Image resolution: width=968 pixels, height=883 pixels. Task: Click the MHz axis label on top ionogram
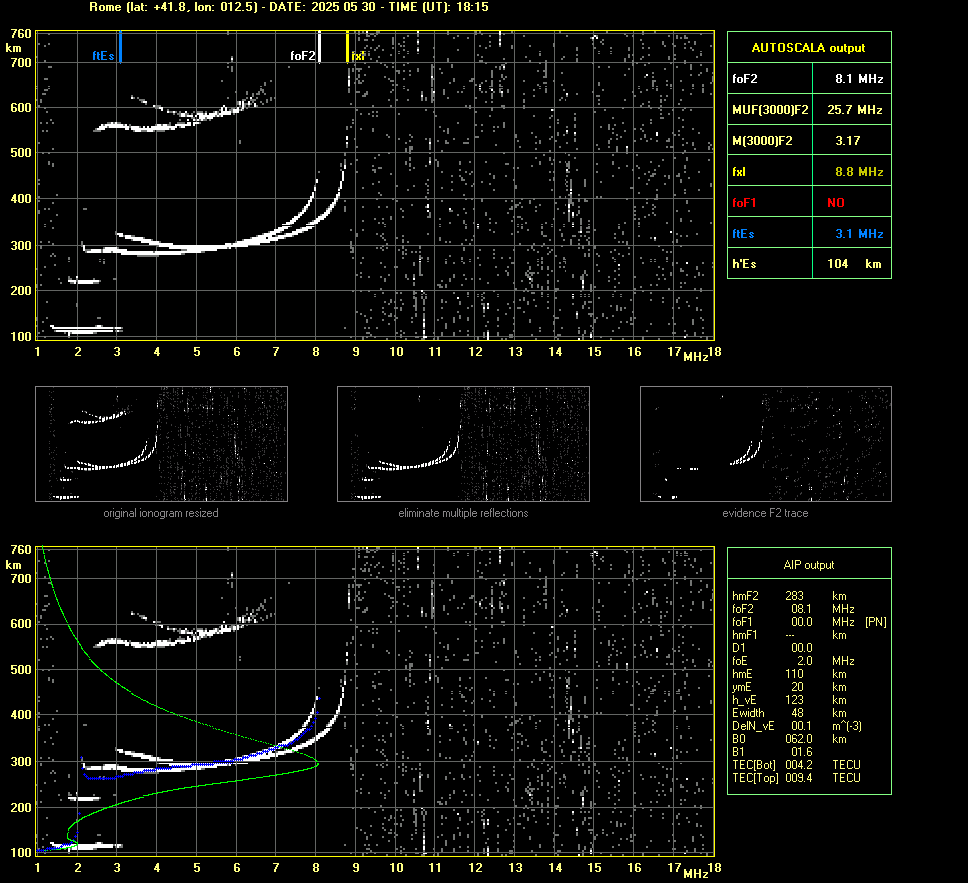coord(696,357)
